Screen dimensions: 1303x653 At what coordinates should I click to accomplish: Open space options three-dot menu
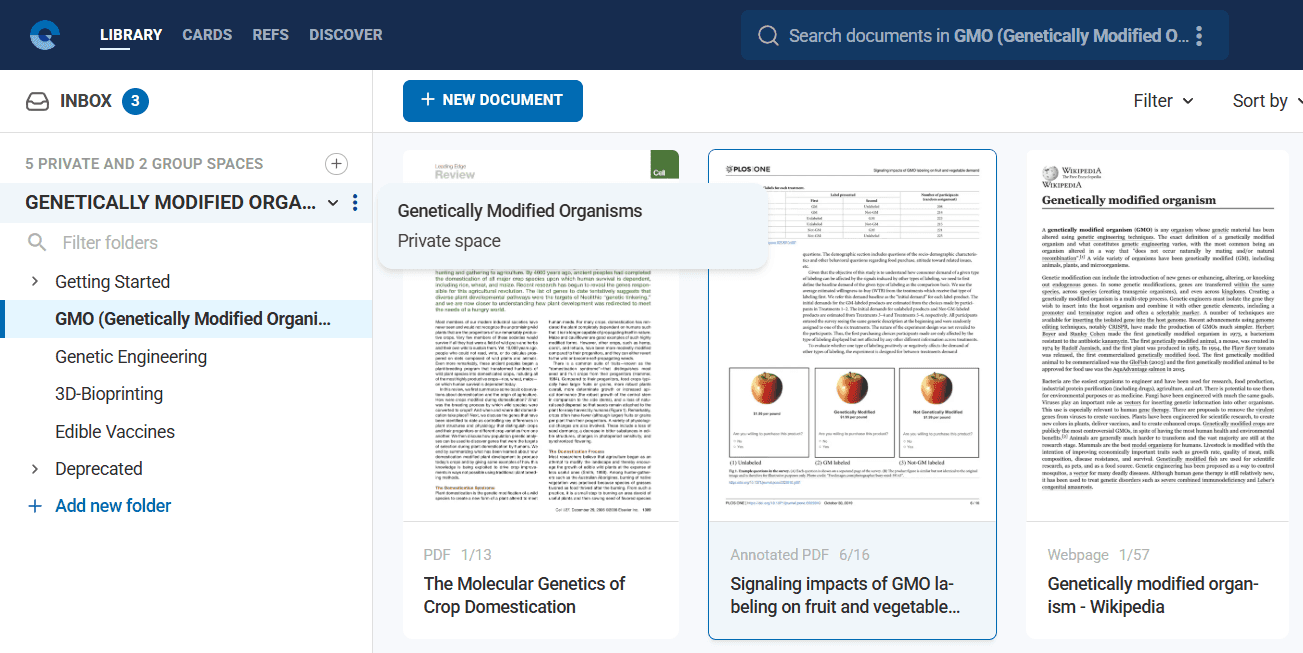(355, 203)
